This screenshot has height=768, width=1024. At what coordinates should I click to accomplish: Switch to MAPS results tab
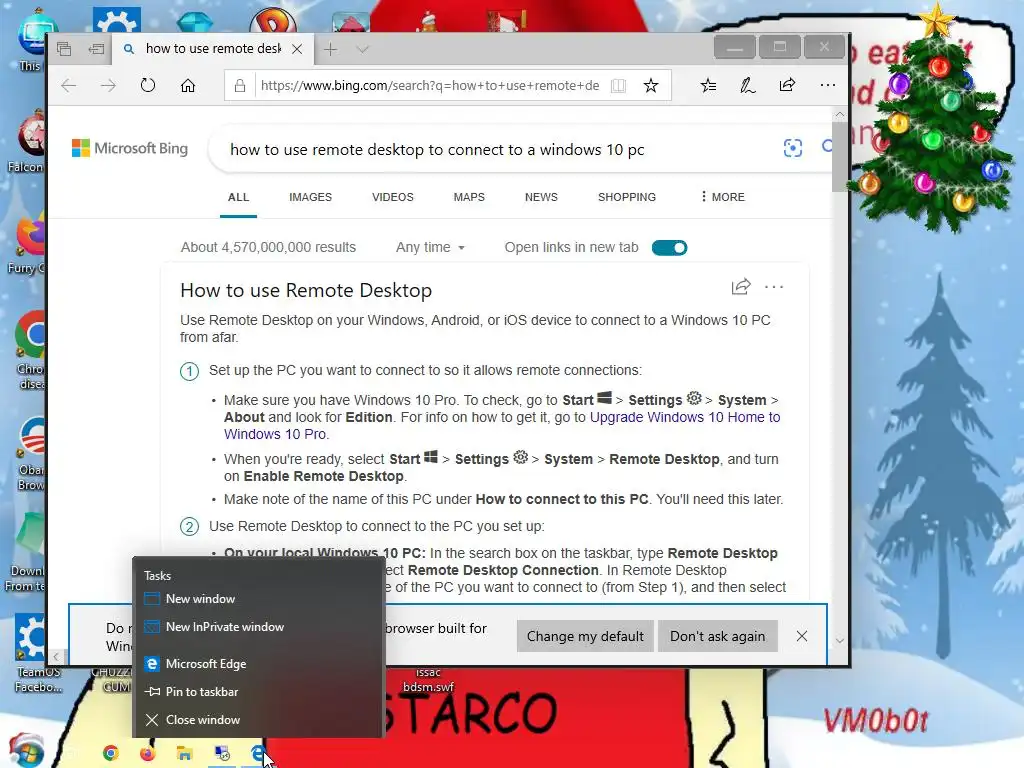469,197
